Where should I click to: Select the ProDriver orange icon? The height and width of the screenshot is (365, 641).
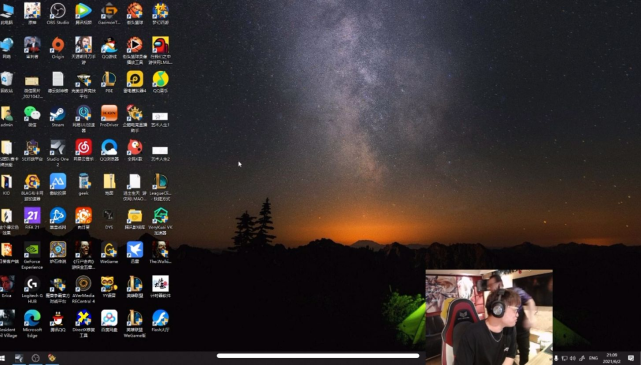tap(109, 116)
